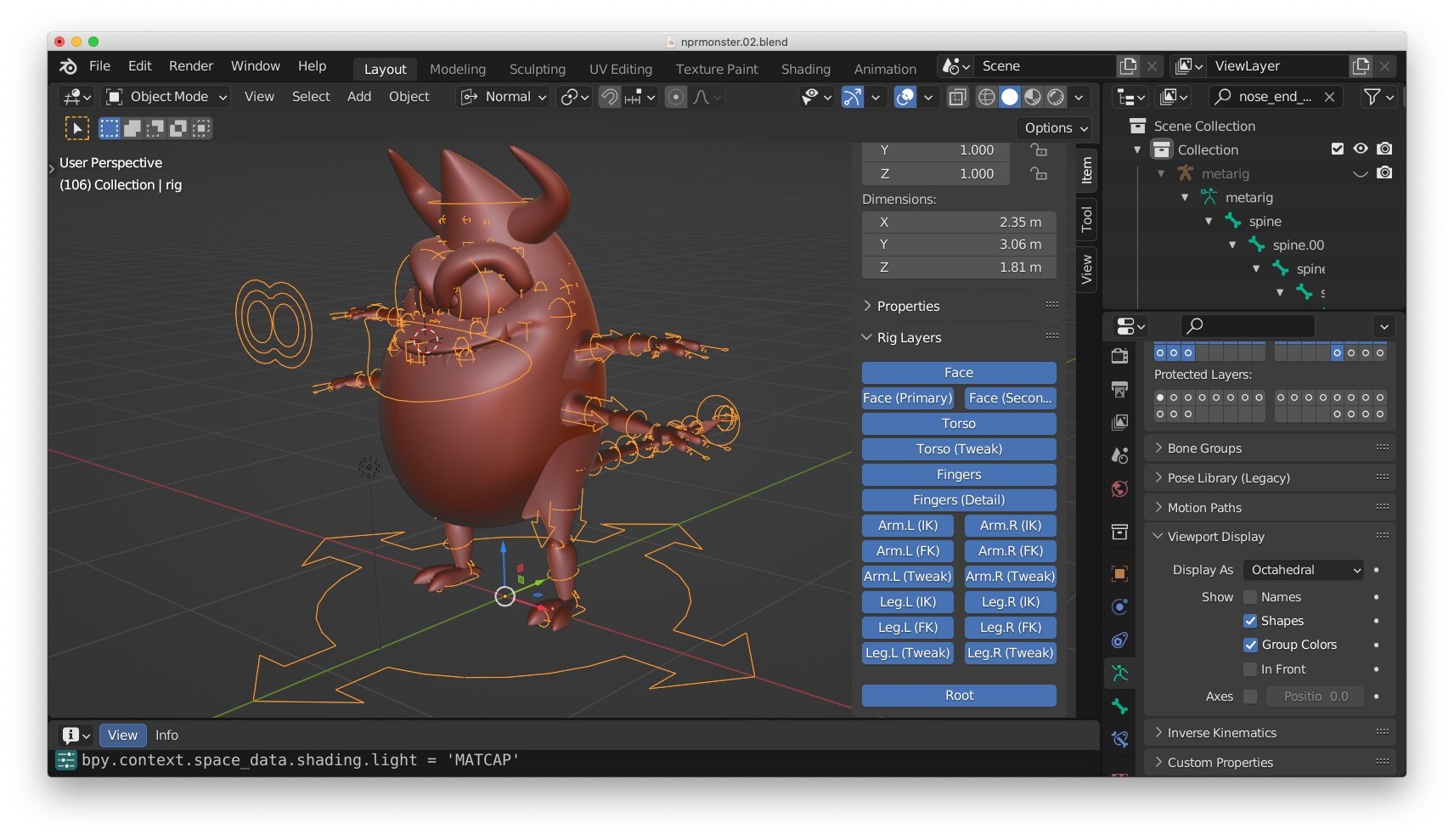1454x840 pixels.
Task: Switch to the Sculpting workspace tab
Action: pyautogui.click(x=538, y=69)
